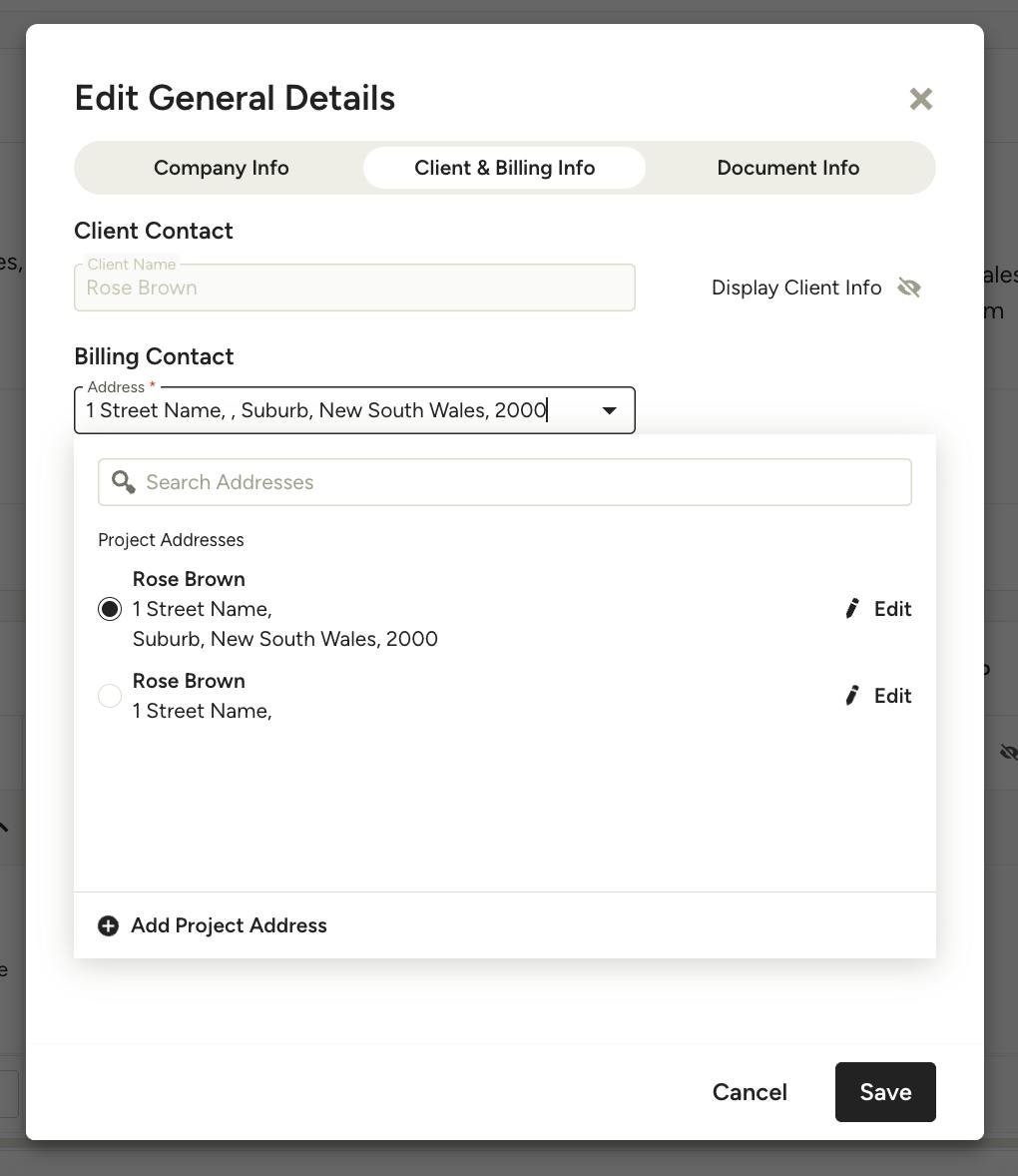Select the second Rose Brown address radio

[110, 695]
